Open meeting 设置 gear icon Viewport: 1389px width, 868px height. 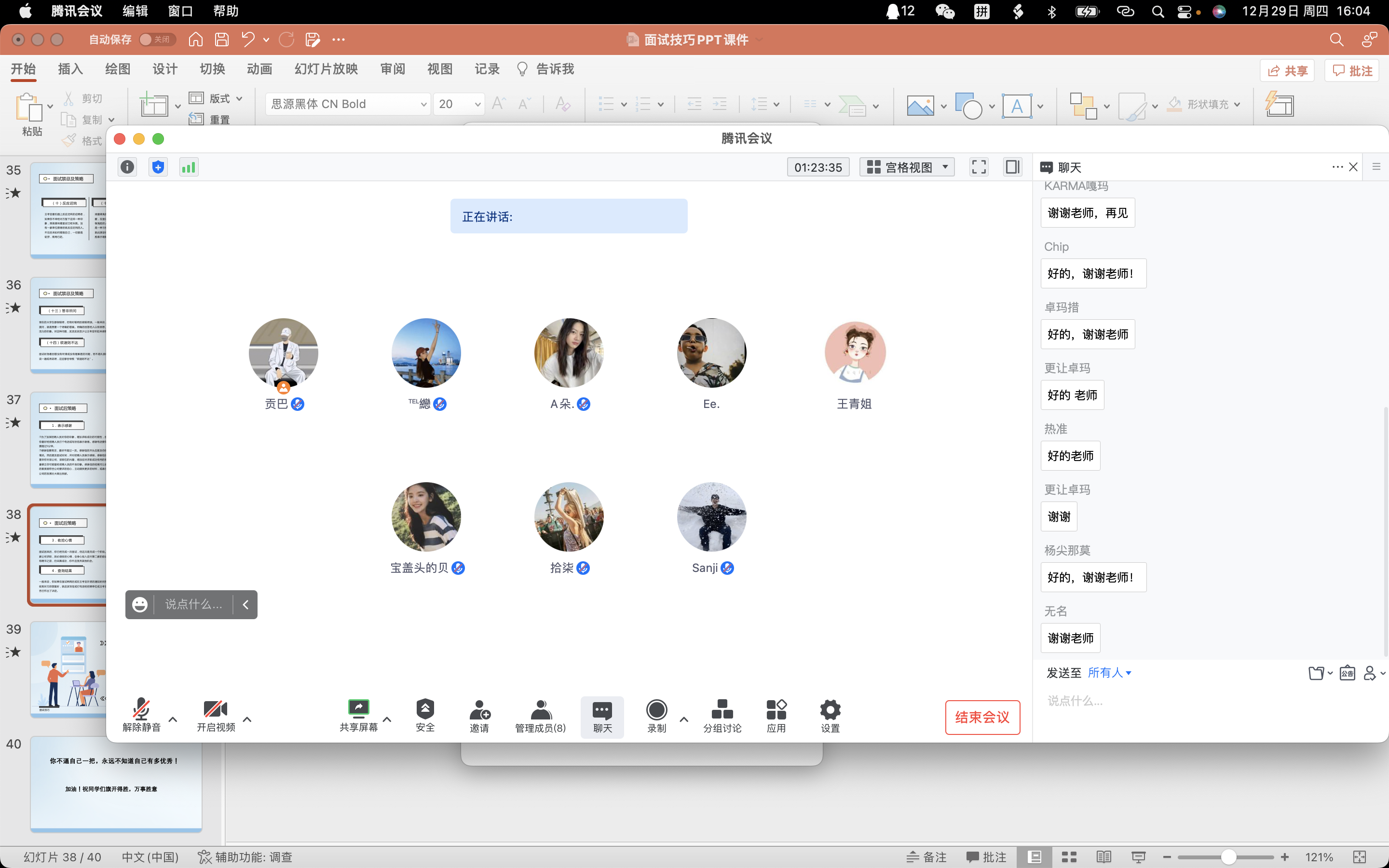(830, 716)
